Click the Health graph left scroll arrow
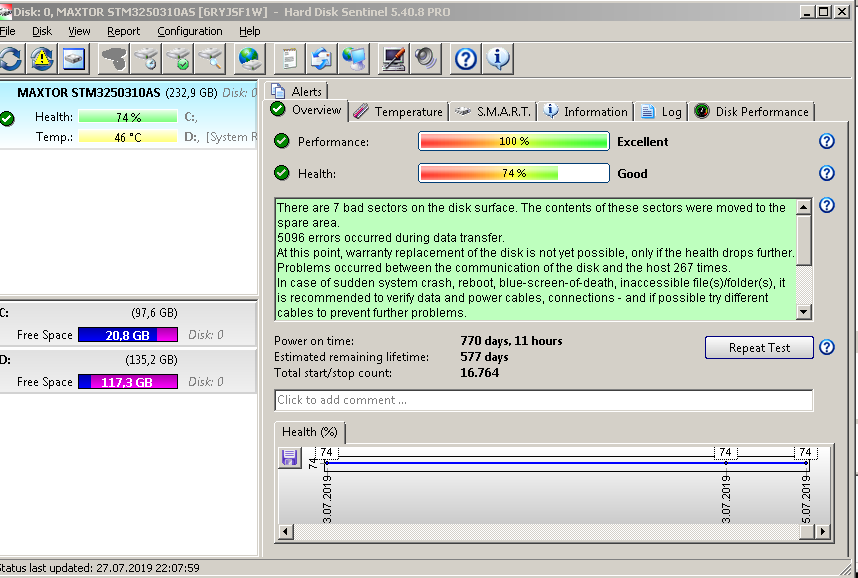Screen dimensions: 858x578 pyautogui.click(x=286, y=531)
